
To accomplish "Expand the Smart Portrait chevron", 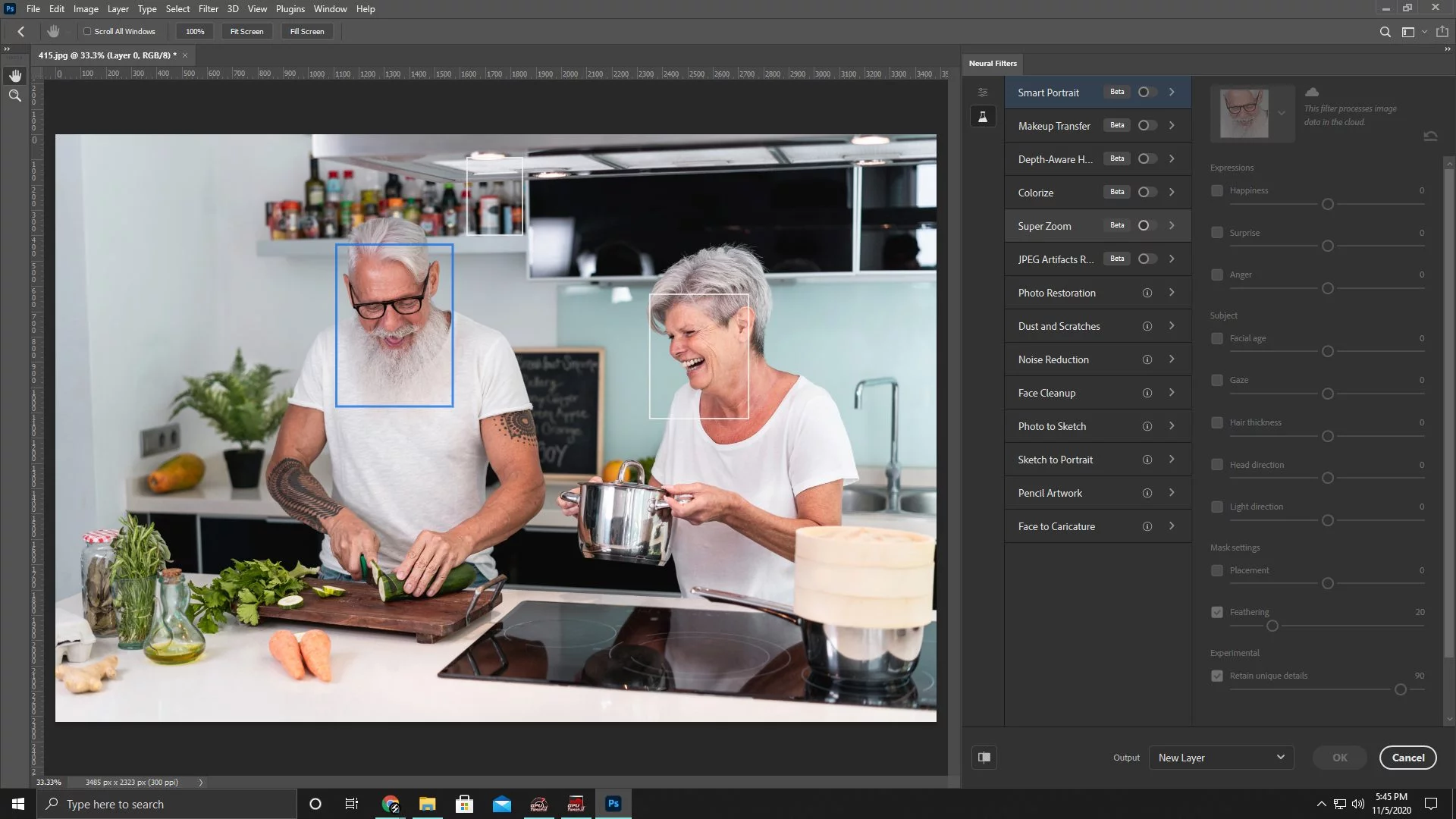I will click(x=1172, y=92).
